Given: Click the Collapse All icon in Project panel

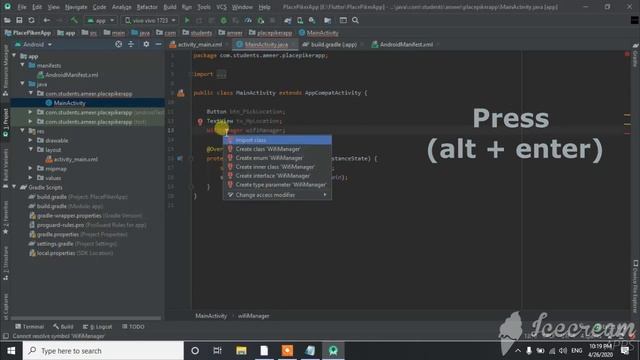Looking at the screenshot, I should point(131,44).
